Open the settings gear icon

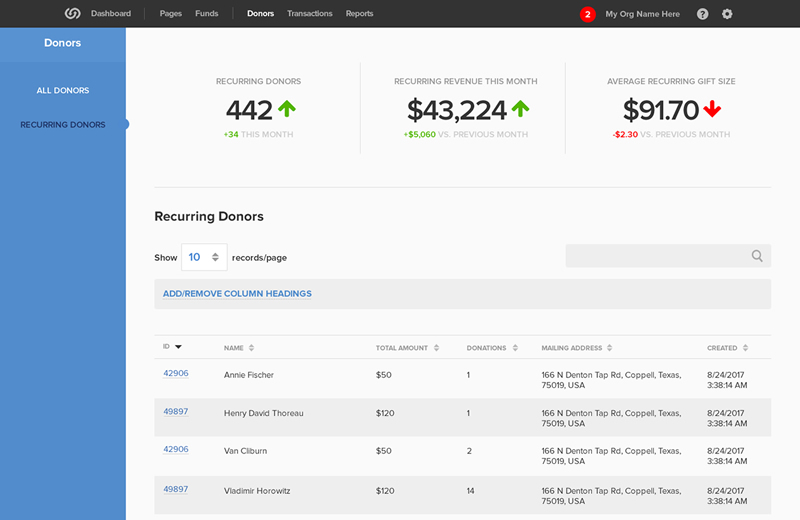(727, 14)
